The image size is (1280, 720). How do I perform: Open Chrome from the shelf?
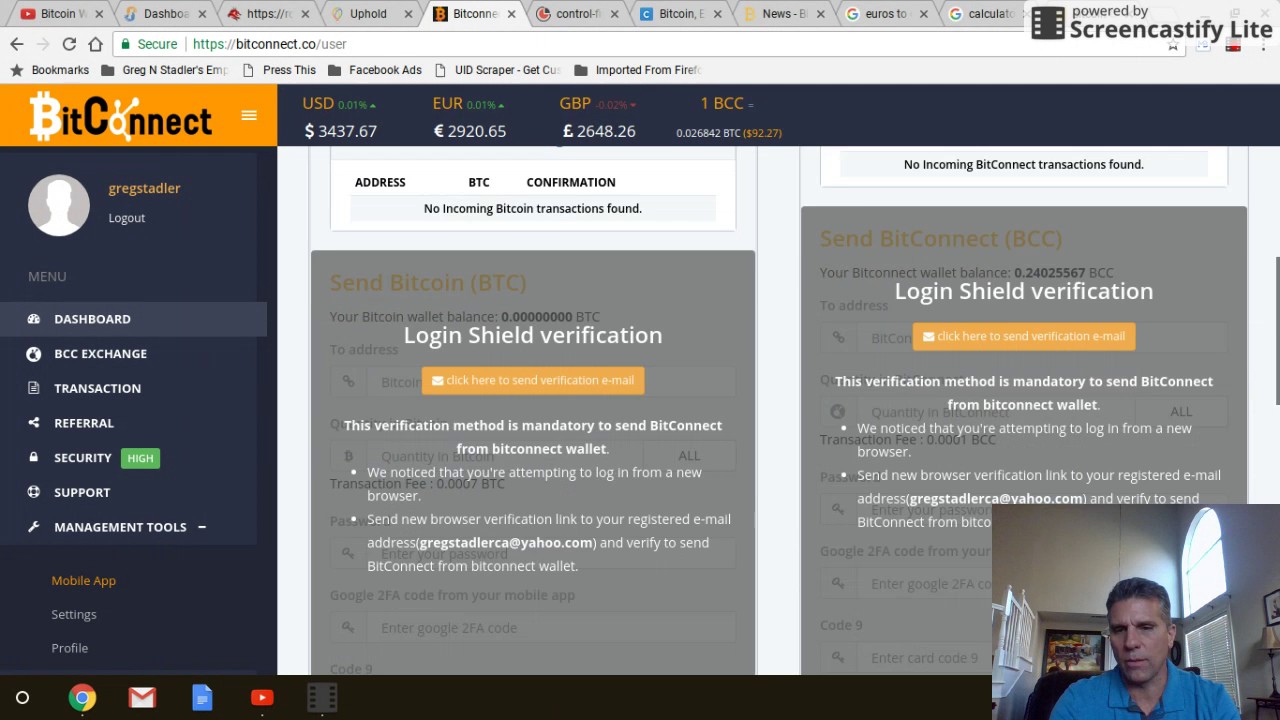click(x=82, y=698)
